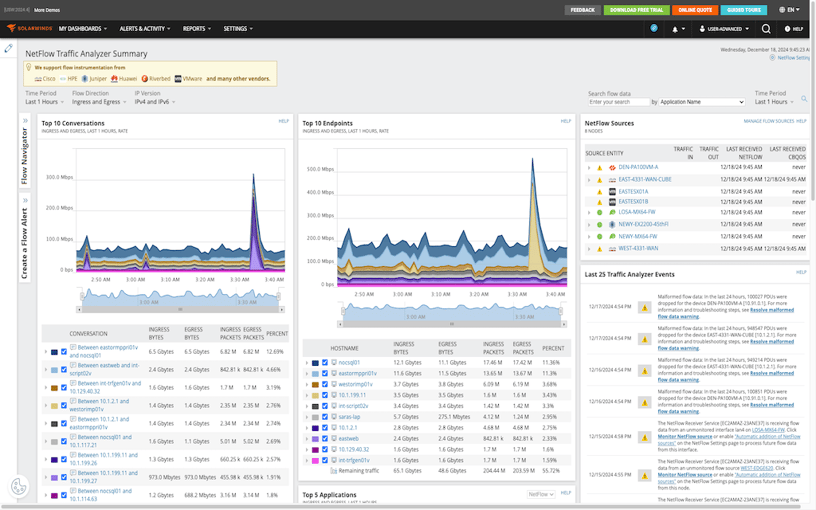The height and width of the screenshot is (510, 816).
Task: Uncheck the nocsql01 endpoint checkbox
Action: (x=326, y=363)
